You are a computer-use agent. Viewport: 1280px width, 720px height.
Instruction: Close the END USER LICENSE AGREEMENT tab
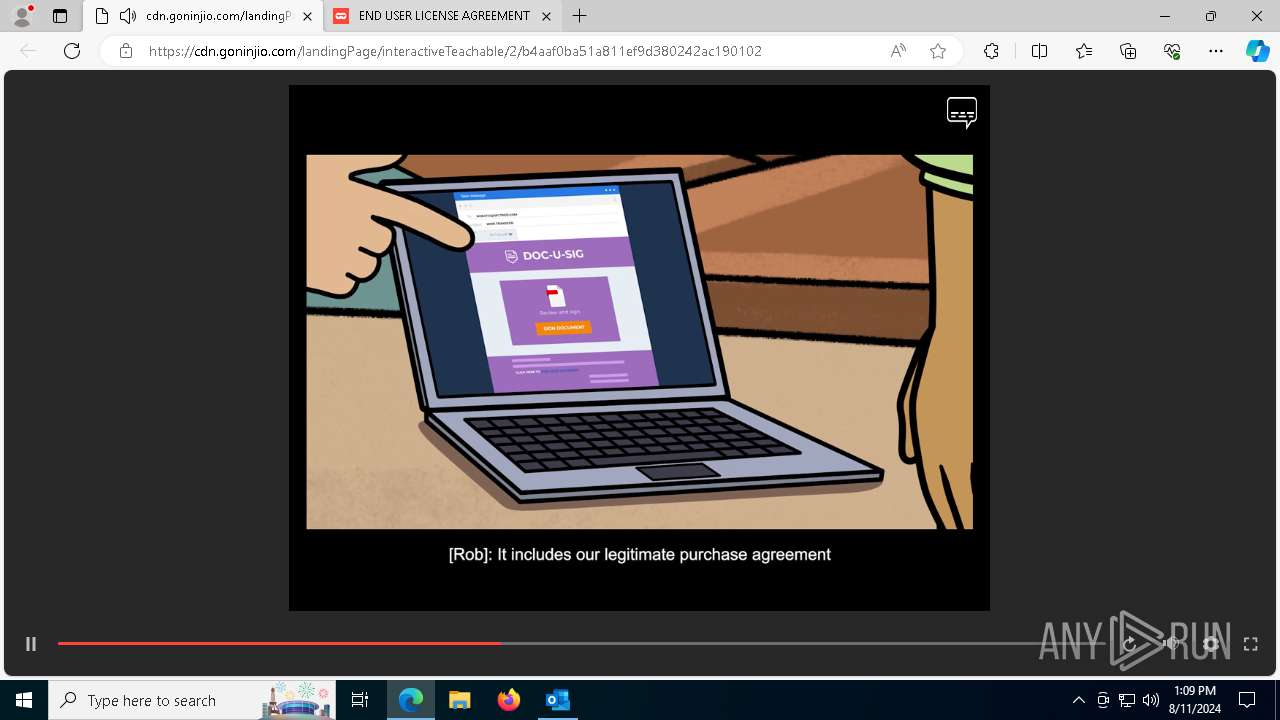coord(546,16)
